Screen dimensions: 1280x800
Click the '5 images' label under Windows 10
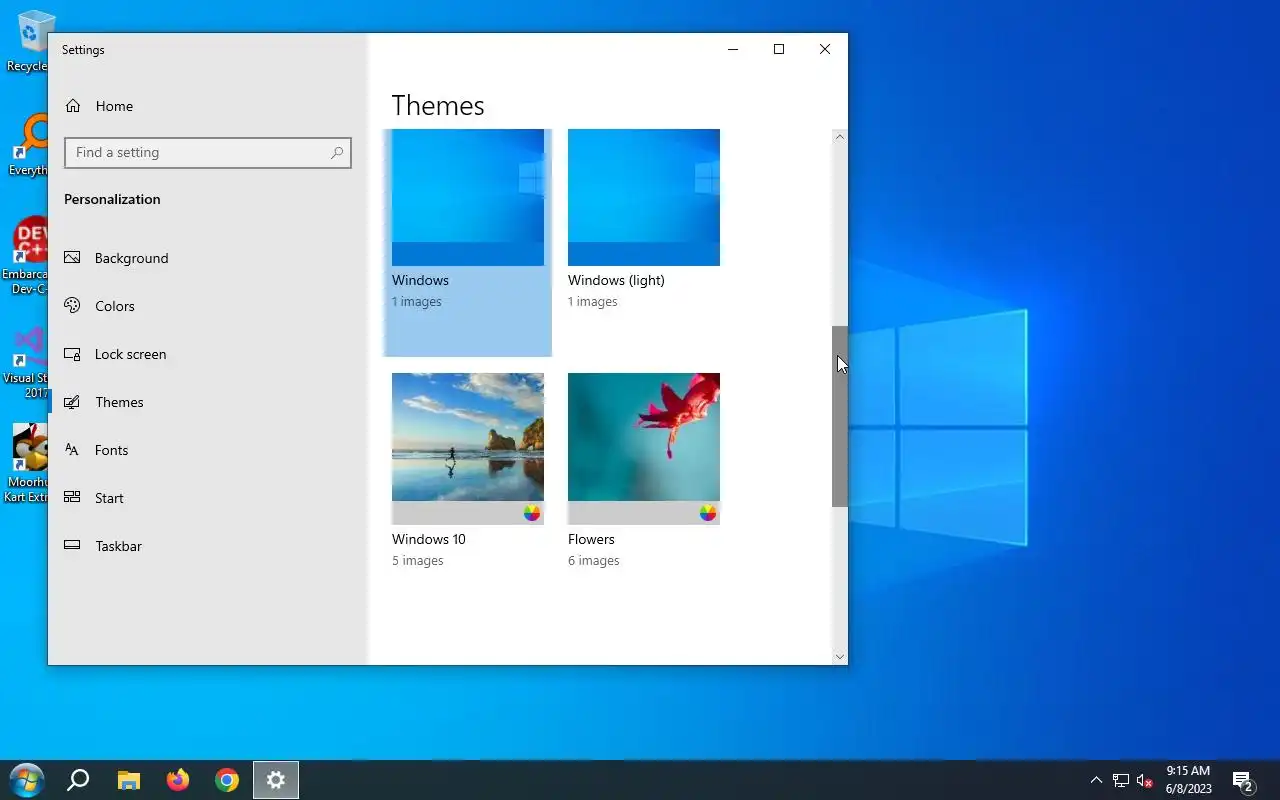[418, 561]
